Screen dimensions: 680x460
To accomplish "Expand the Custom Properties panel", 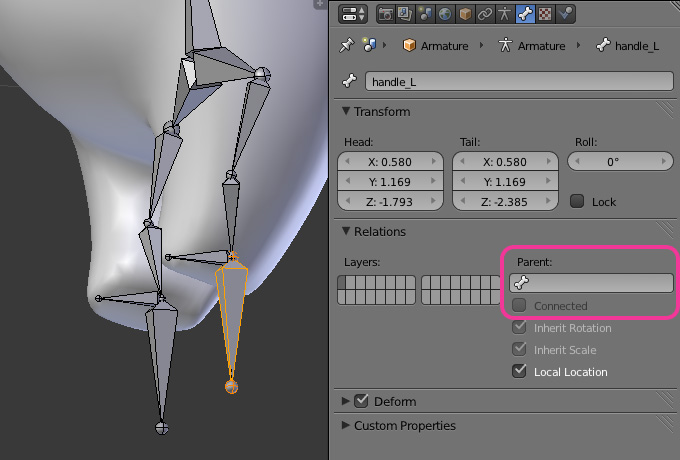I will click(x=346, y=425).
